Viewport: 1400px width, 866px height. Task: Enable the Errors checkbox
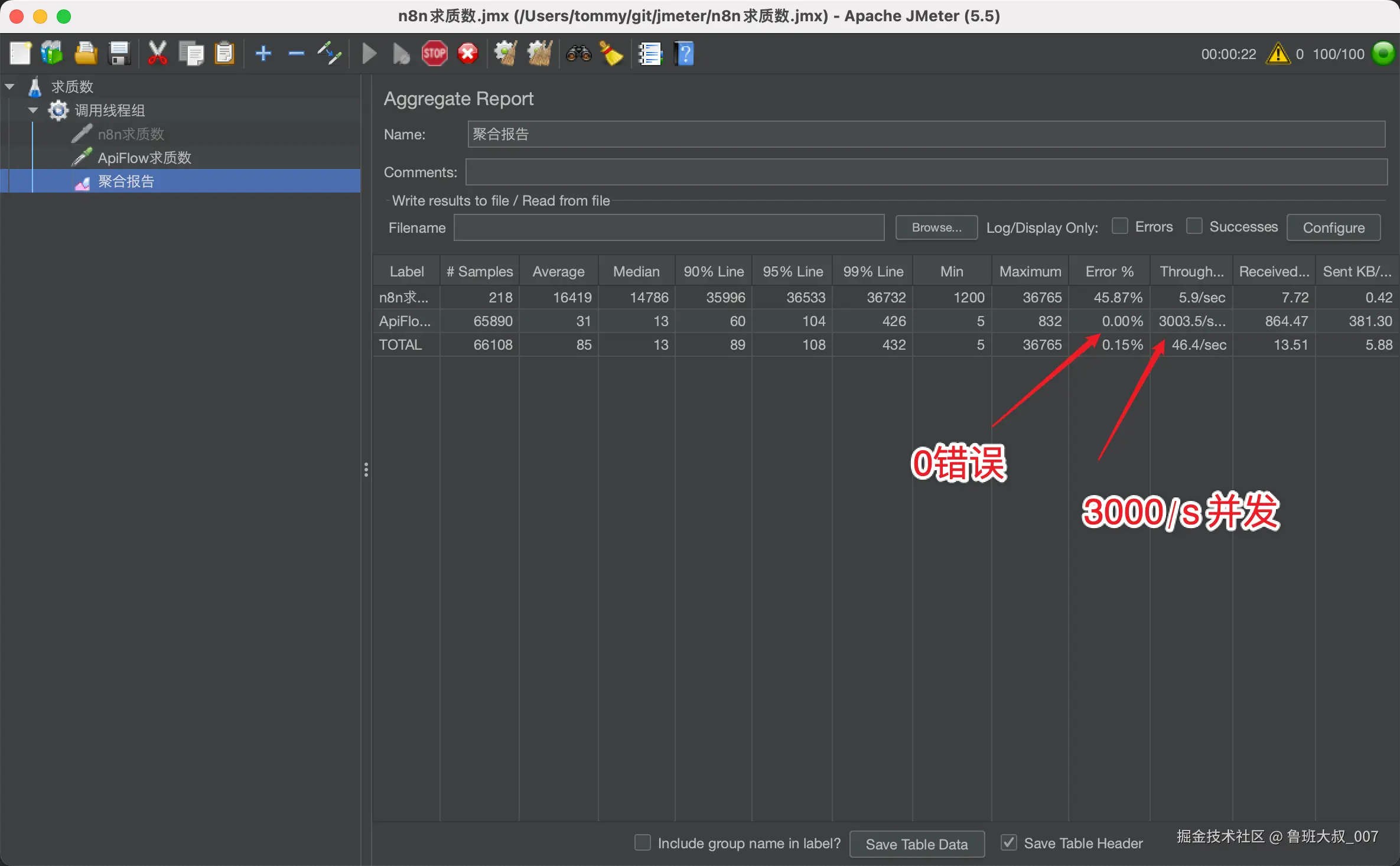click(x=1119, y=226)
